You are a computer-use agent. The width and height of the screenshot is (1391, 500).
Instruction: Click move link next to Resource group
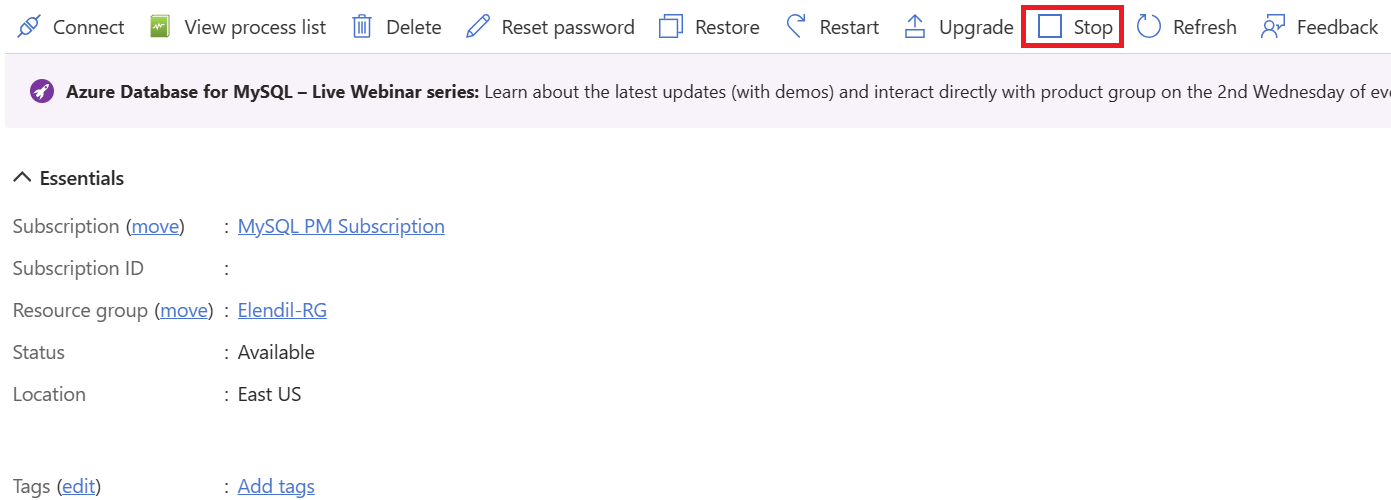(x=184, y=311)
